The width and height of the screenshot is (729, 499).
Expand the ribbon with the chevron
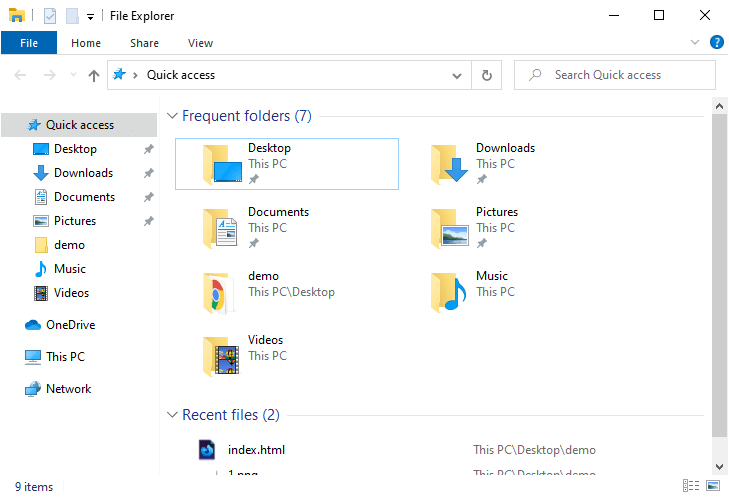pos(696,42)
